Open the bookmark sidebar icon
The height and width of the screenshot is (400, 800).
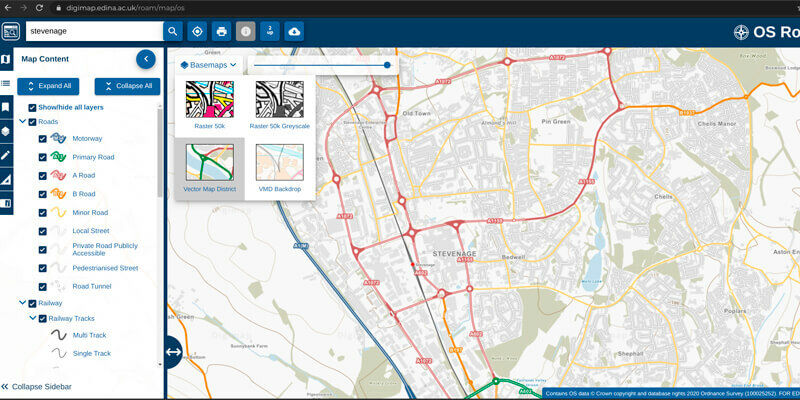click(6, 107)
